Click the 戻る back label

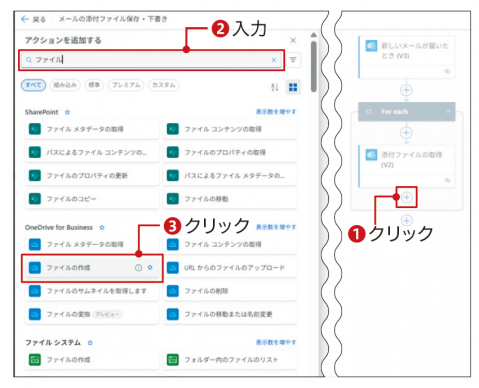point(39,20)
